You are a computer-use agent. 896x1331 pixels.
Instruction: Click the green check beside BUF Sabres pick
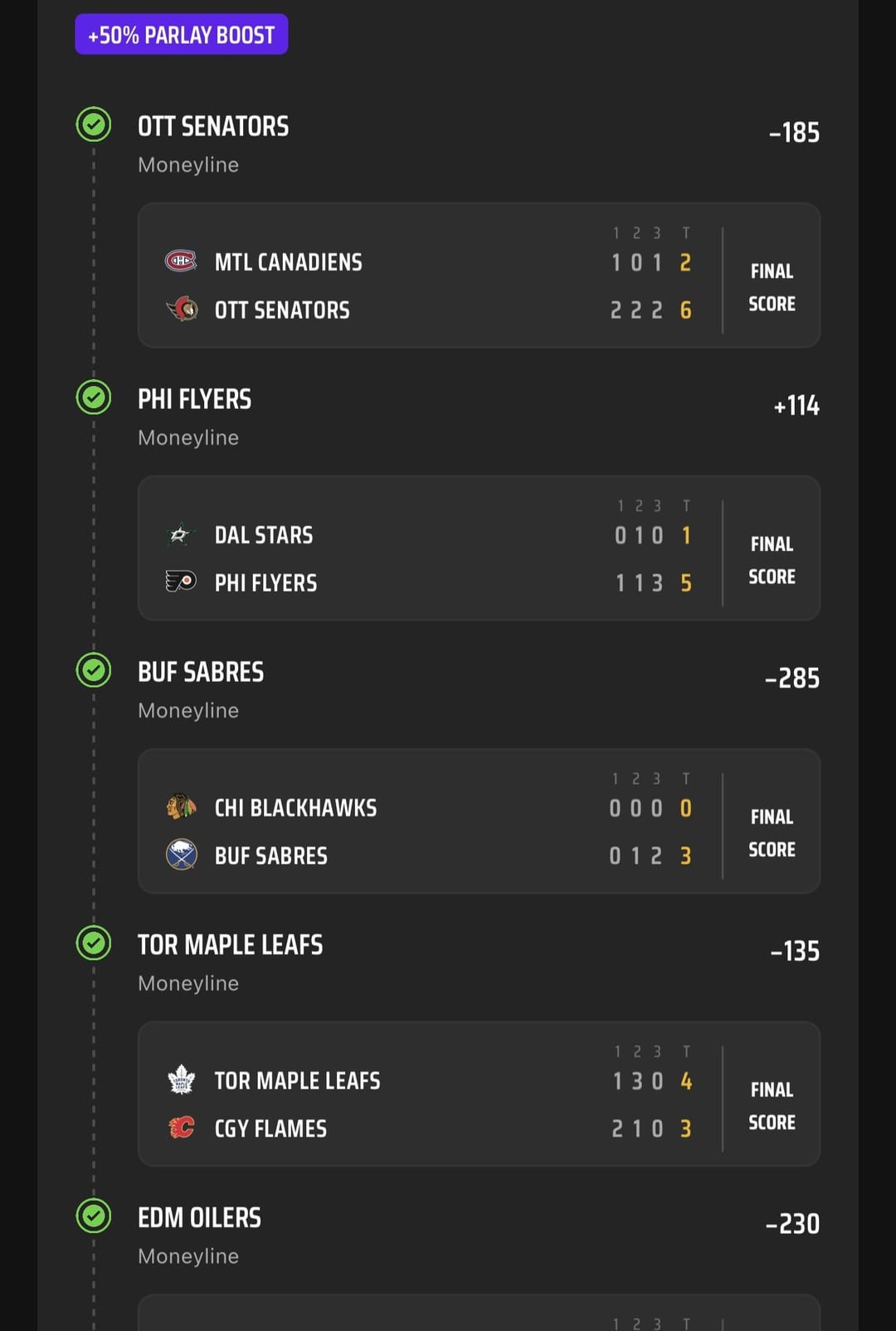[x=94, y=670]
